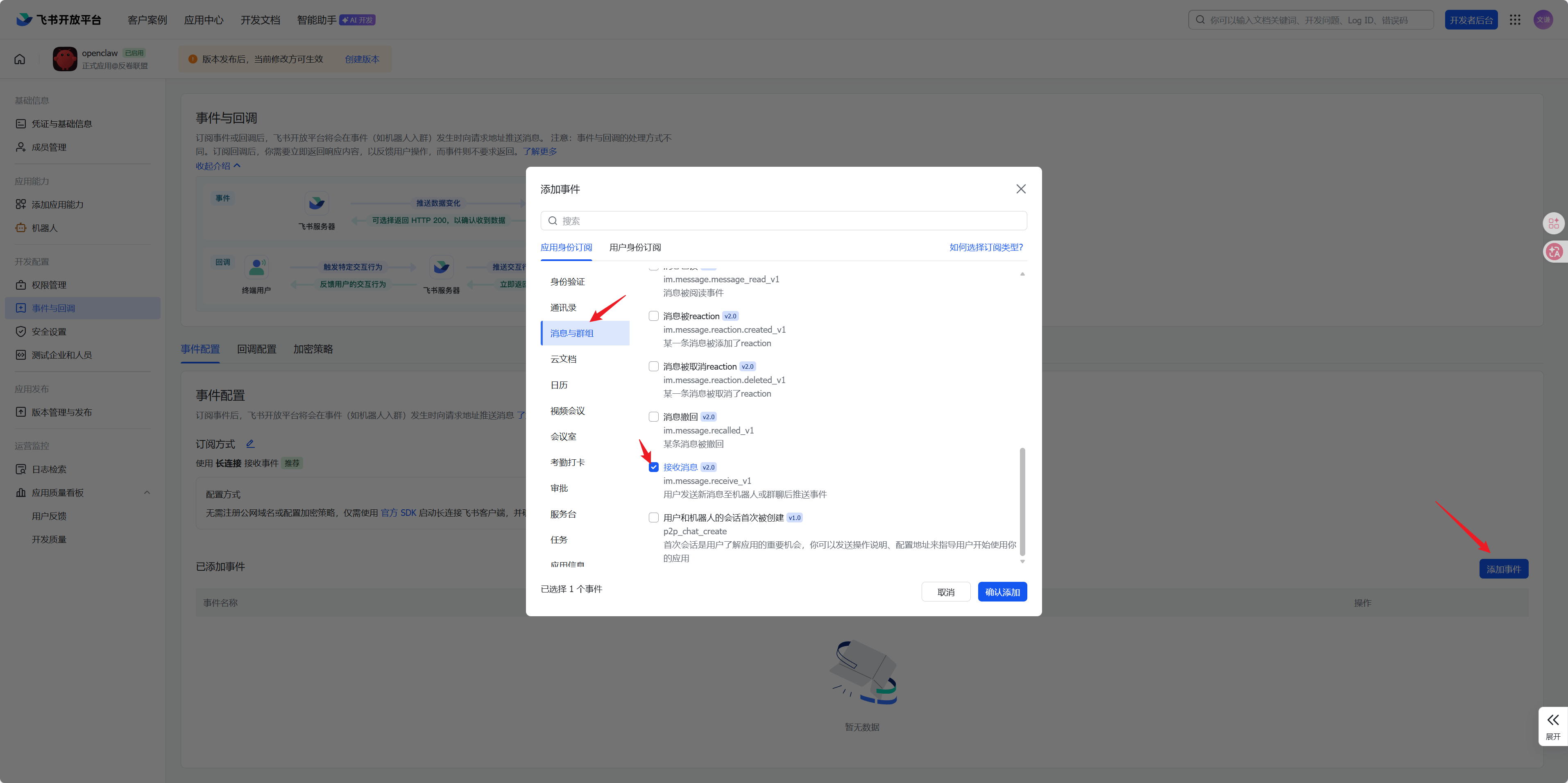Image resolution: width=1568 pixels, height=783 pixels.
Task: Uncheck the 接收消息 event checkbox
Action: click(x=653, y=468)
